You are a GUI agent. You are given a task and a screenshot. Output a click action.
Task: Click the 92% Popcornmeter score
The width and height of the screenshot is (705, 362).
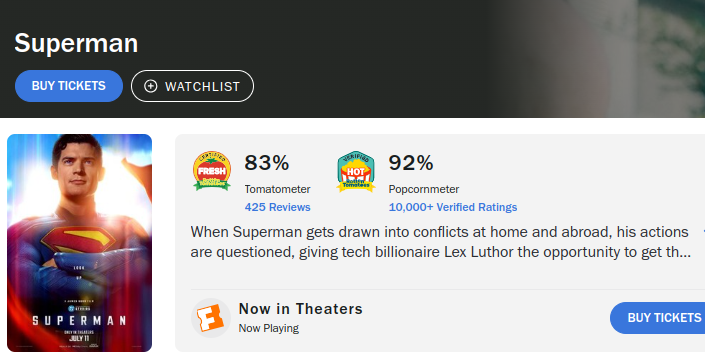pos(411,163)
